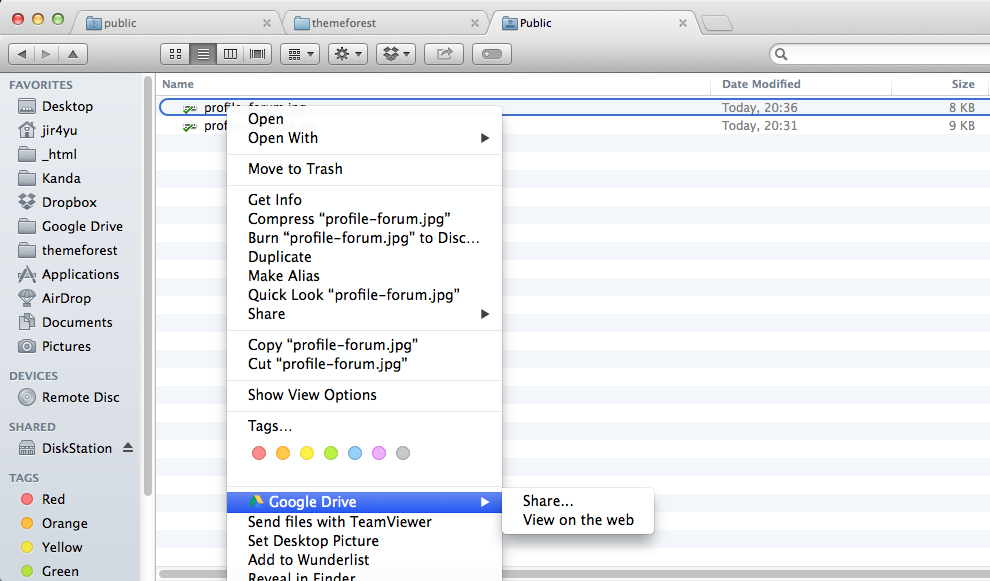990x581 pixels.
Task: Apply the red tag color dot
Action: (259, 453)
